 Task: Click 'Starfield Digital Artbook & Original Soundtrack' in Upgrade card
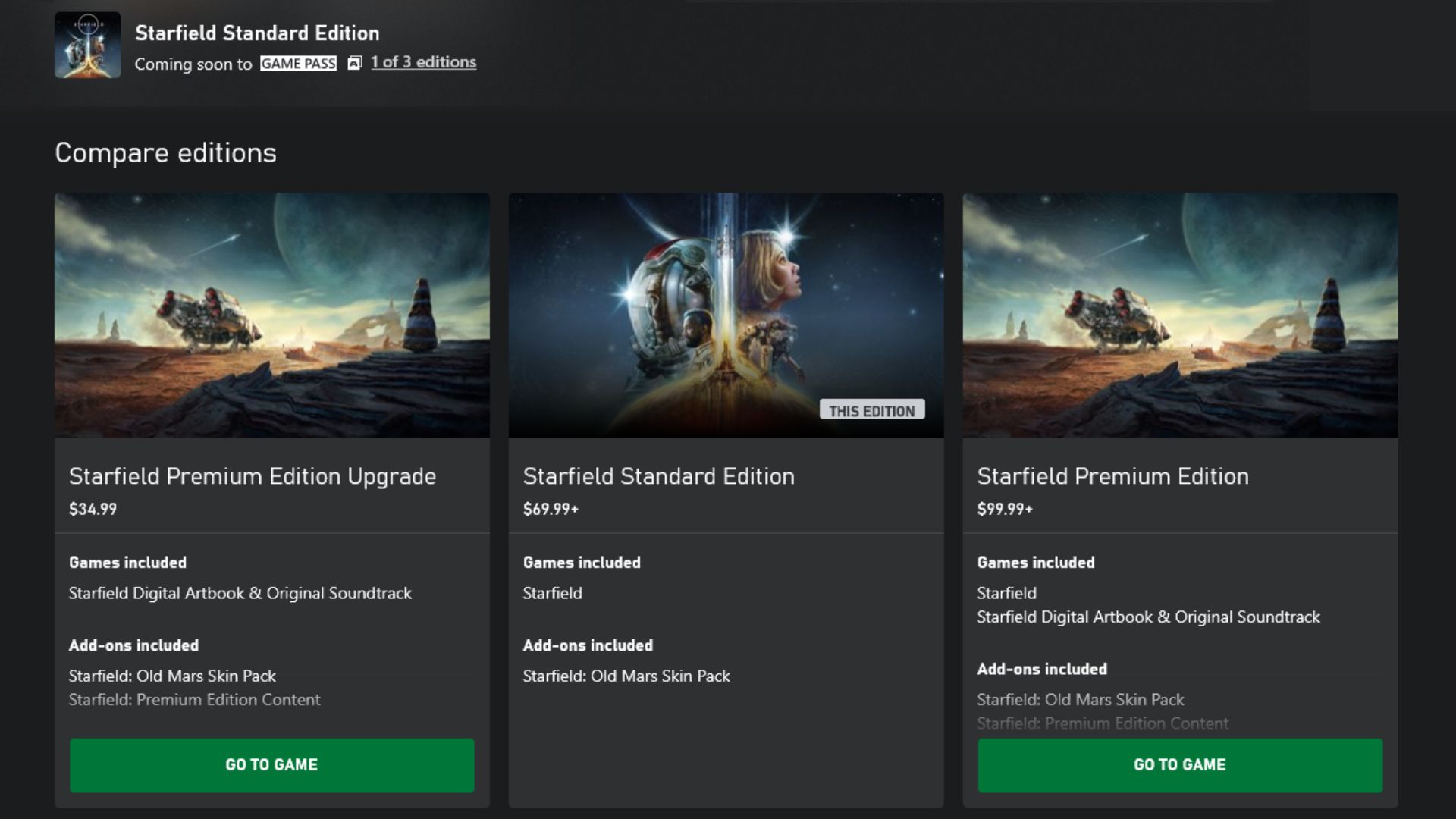click(240, 593)
